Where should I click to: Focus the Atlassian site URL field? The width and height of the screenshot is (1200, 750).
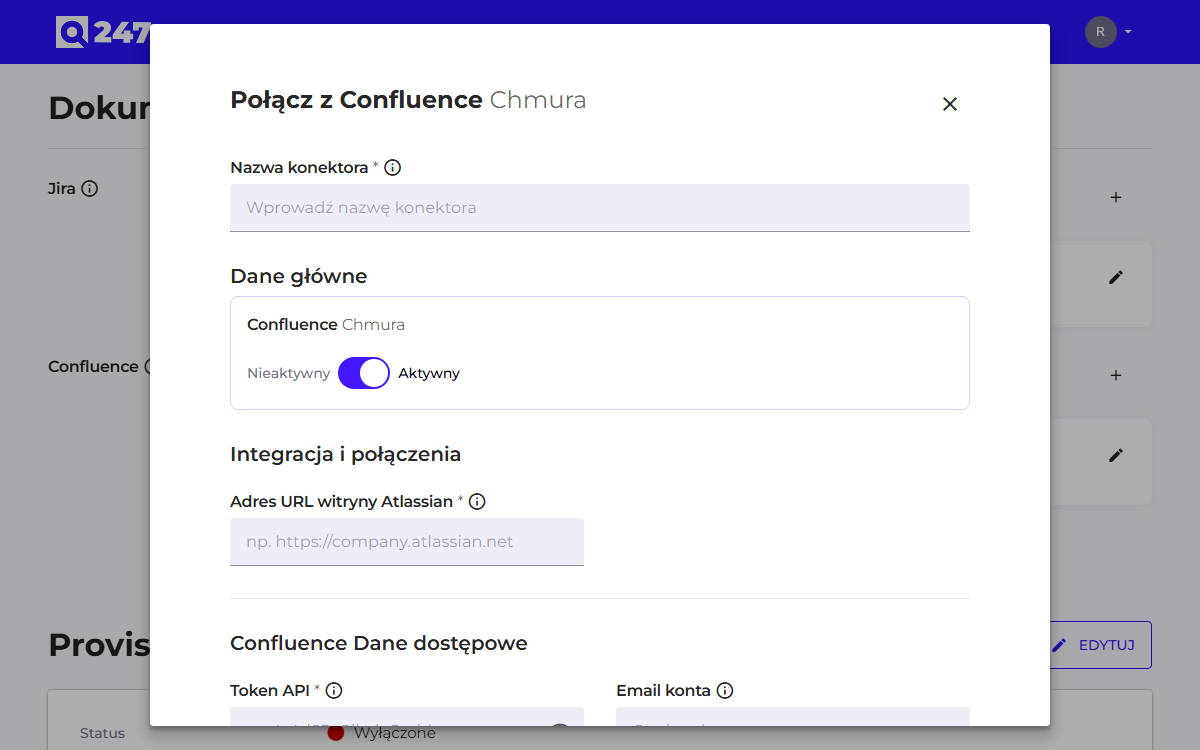click(x=407, y=542)
